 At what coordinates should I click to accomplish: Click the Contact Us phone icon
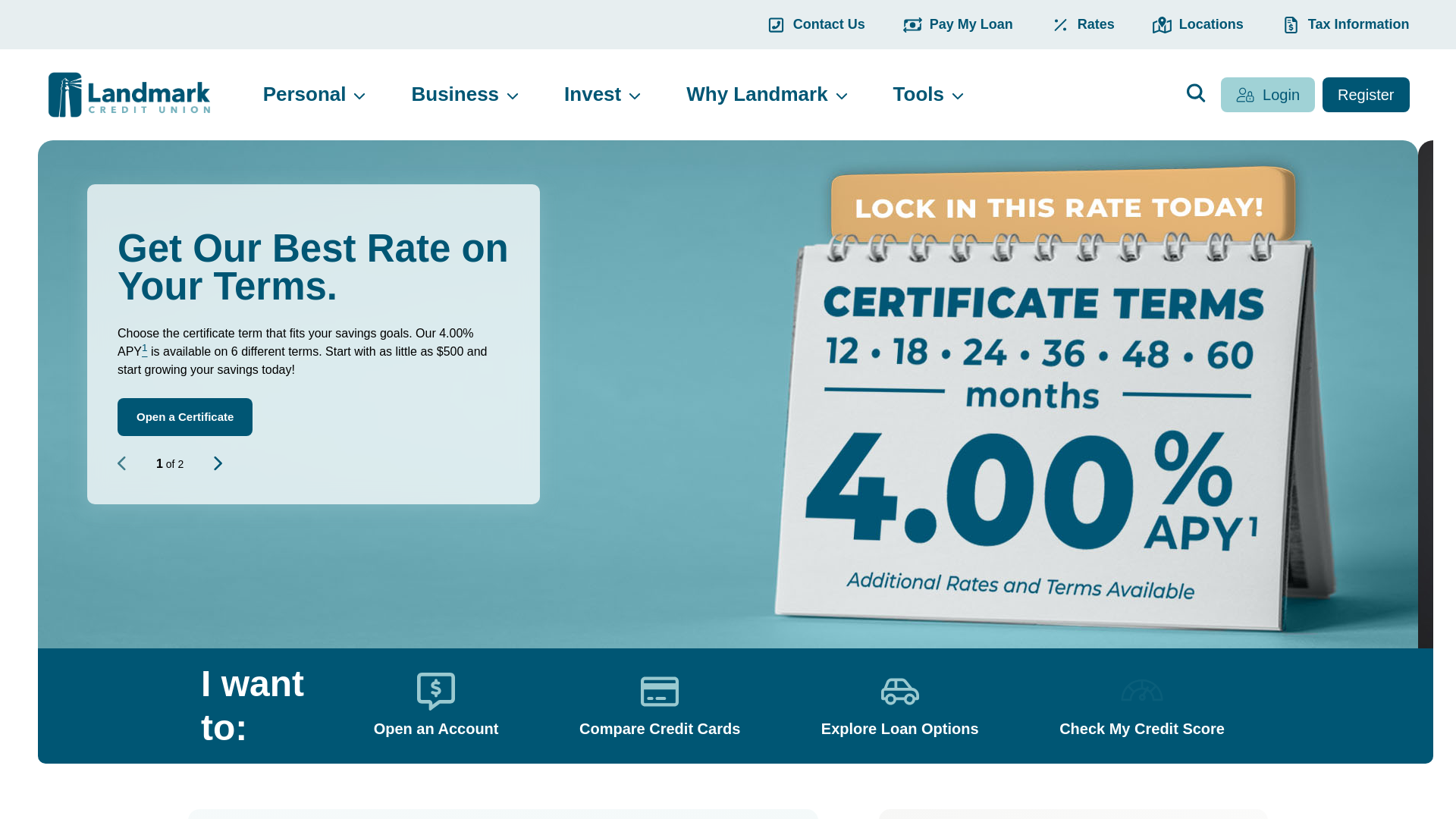coord(776,25)
